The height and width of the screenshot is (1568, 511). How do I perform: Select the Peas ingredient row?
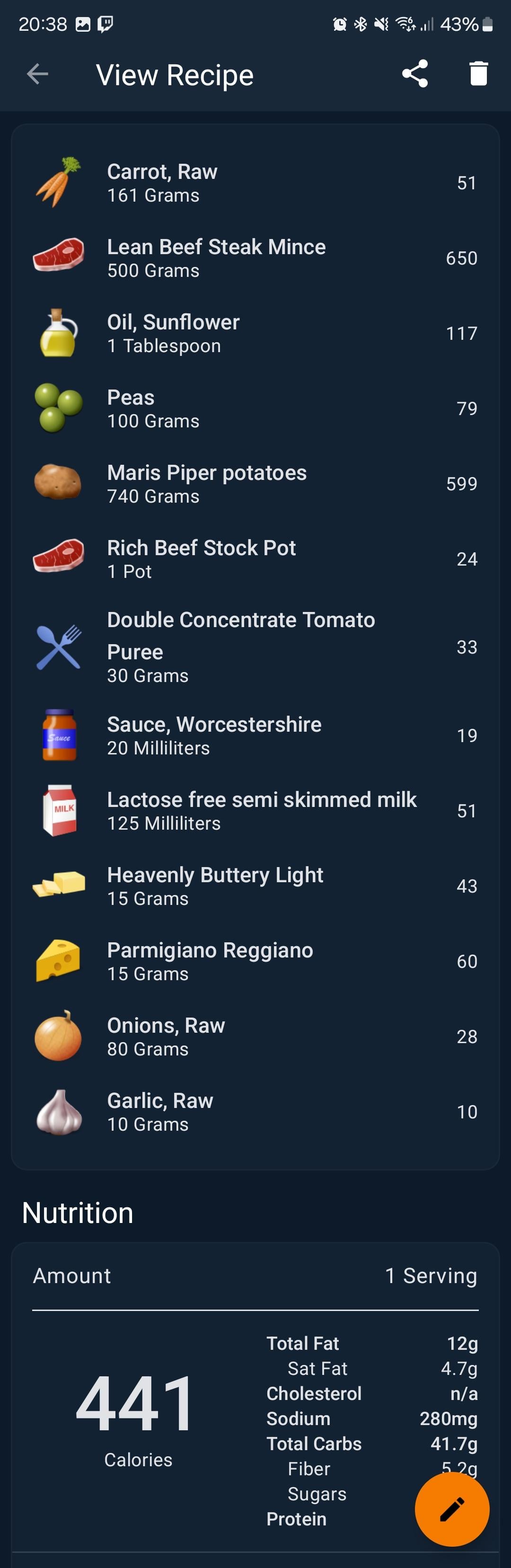click(255, 408)
